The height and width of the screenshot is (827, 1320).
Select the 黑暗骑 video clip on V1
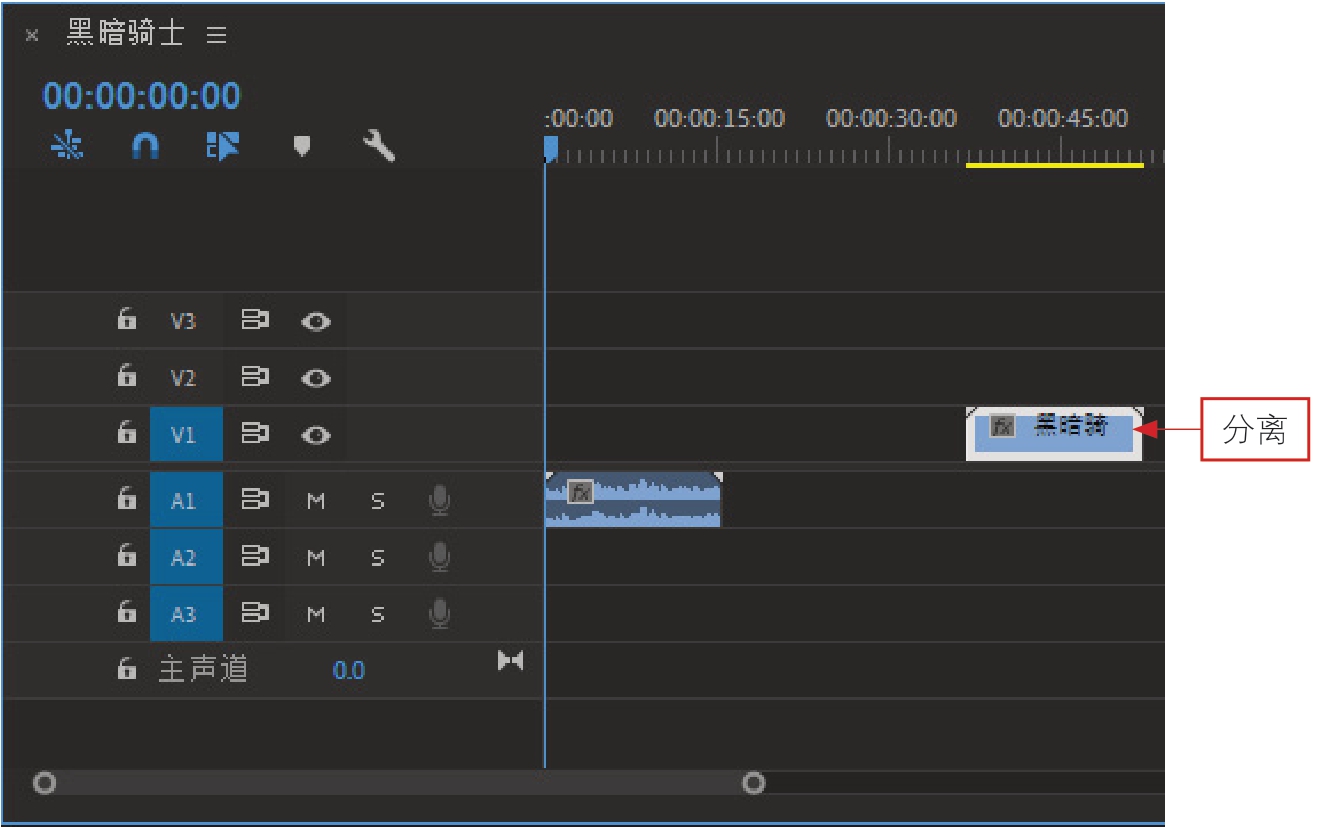1055,434
